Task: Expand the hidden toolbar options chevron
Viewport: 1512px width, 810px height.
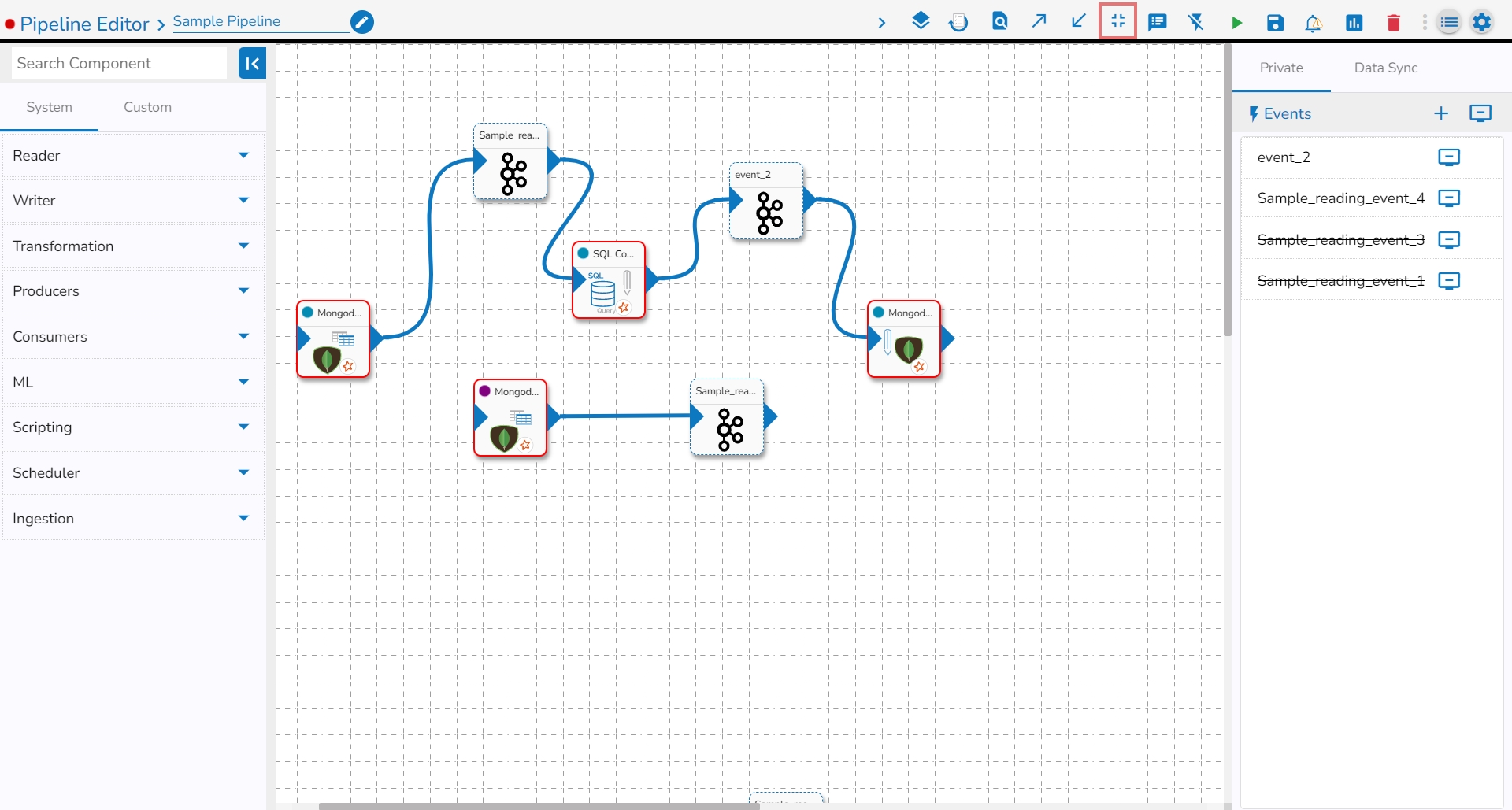Action: pyautogui.click(x=882, y=23)
